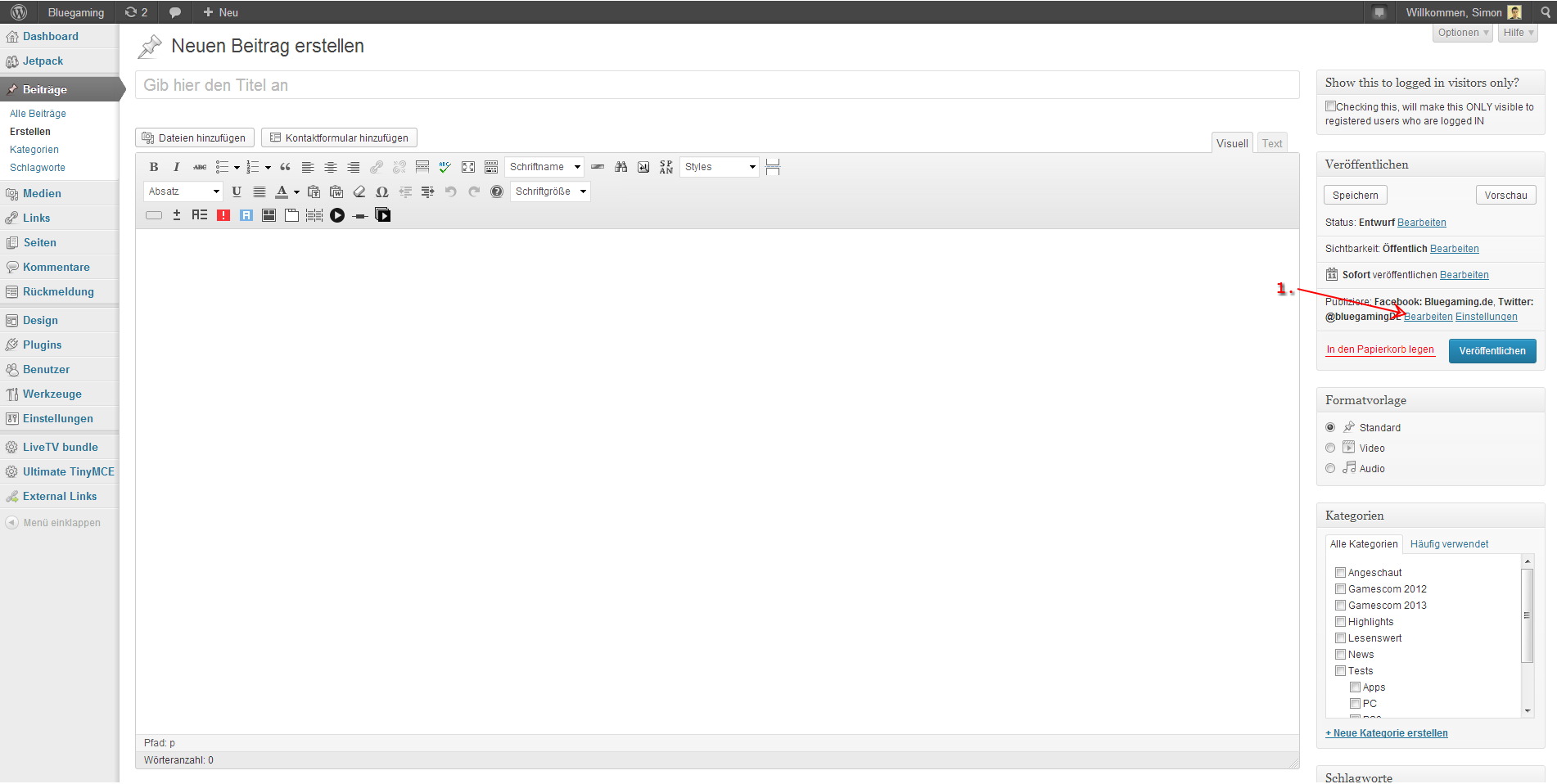Screen dimensions: 1557x784
Task: Open the WordPress logo menu
Action: (x=19, y=12)
